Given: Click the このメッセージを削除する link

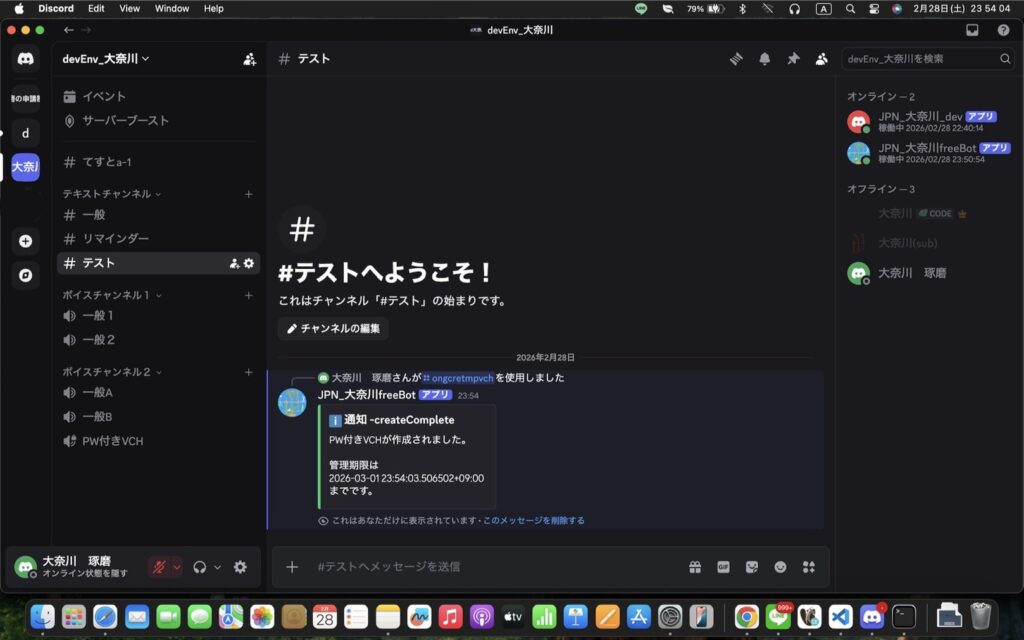Looking at the screenshot, I should coord(534,521).
